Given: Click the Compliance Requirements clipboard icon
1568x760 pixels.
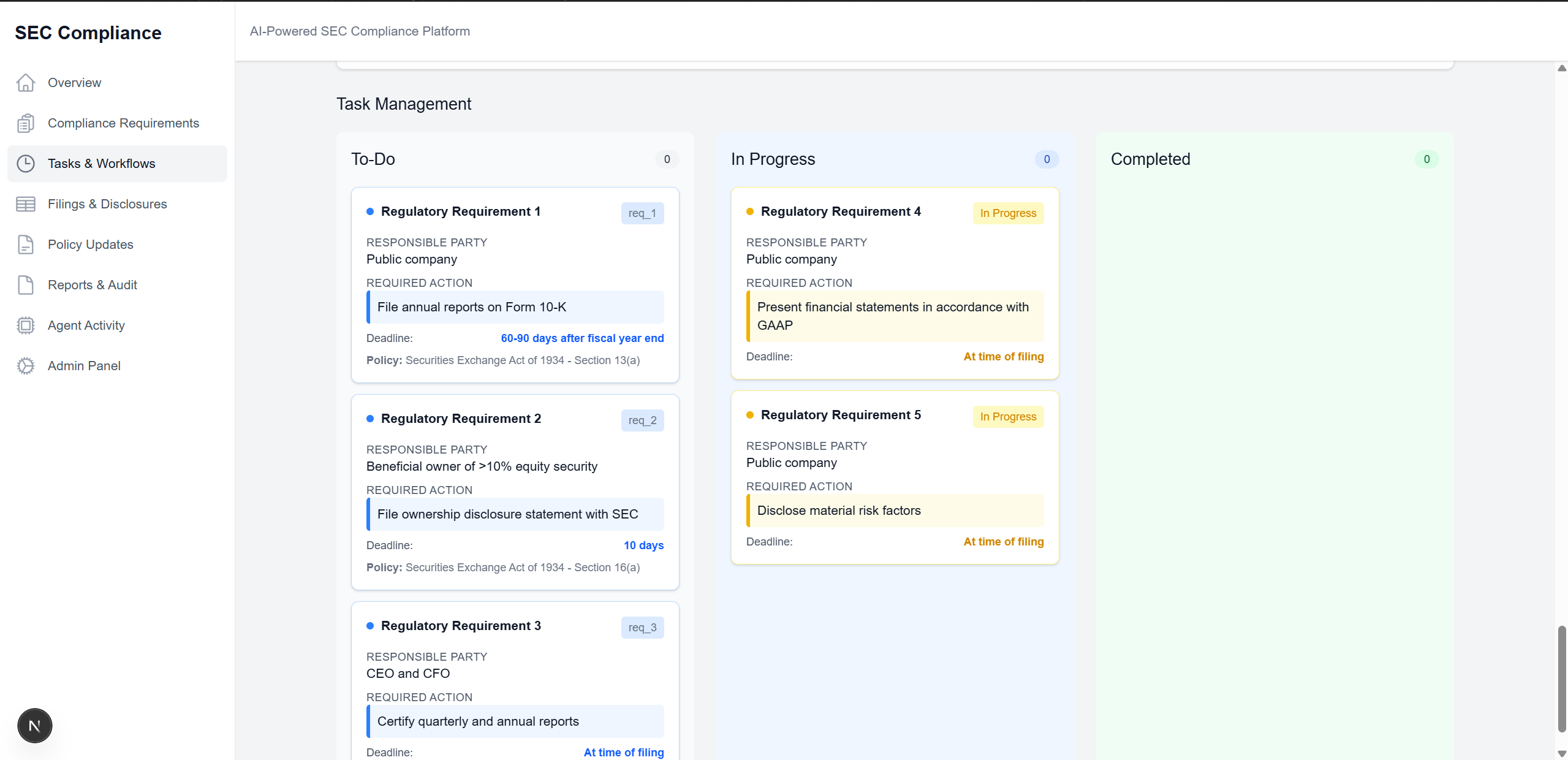Looking at the screenshot, I should [x=26, y=123].
